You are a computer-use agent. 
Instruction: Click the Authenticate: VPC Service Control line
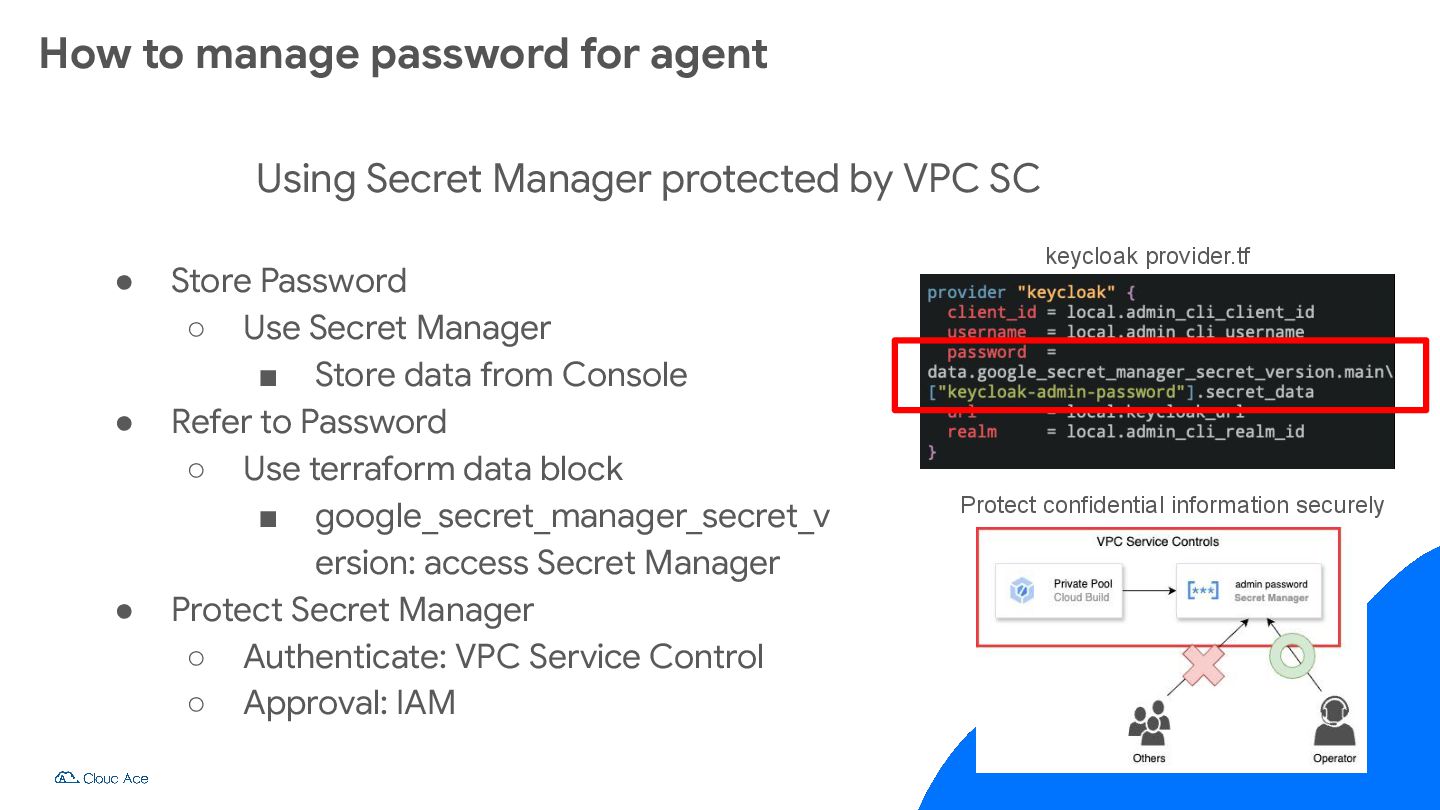coord(503,657)
